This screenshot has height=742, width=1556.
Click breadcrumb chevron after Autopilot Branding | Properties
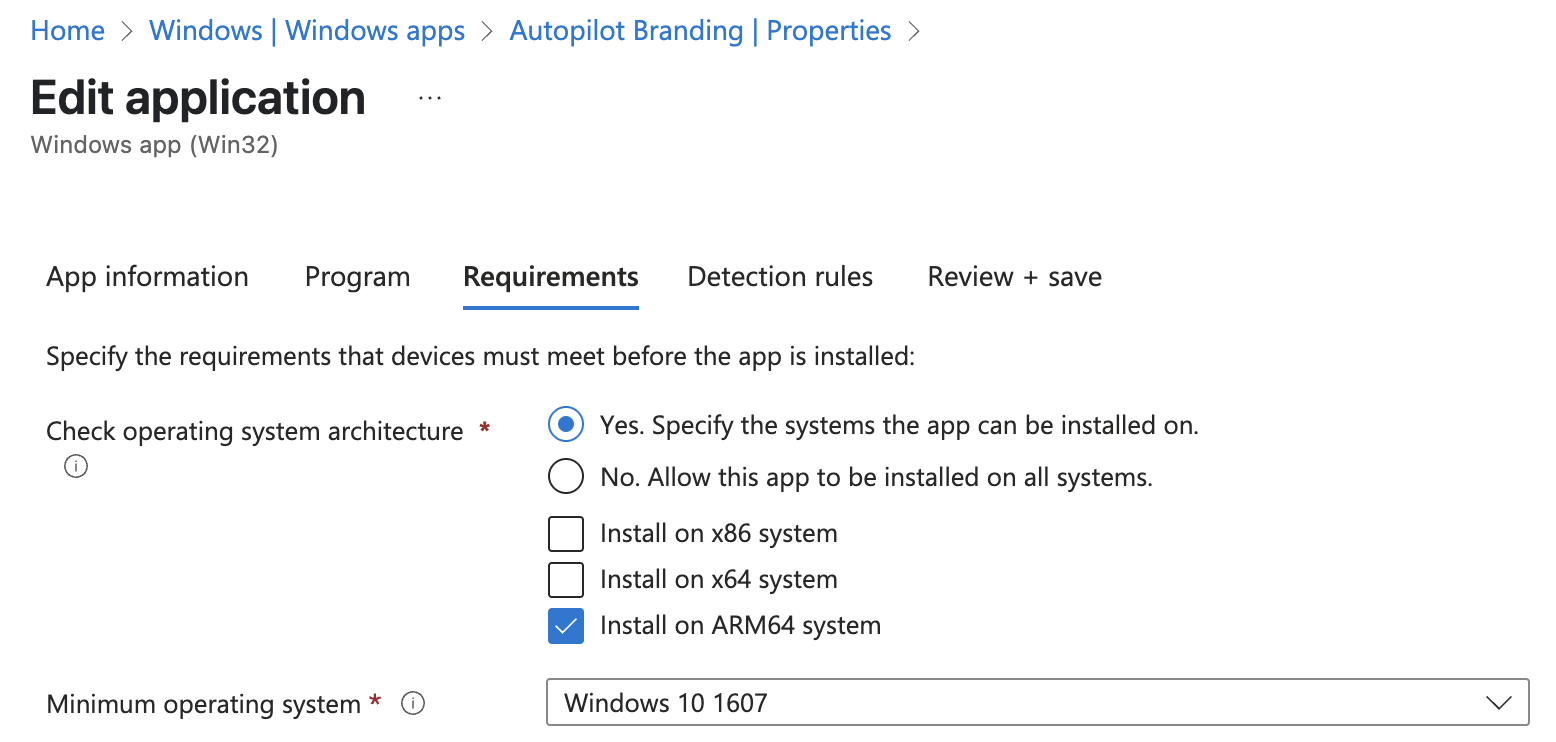click(x=912, y=31)
